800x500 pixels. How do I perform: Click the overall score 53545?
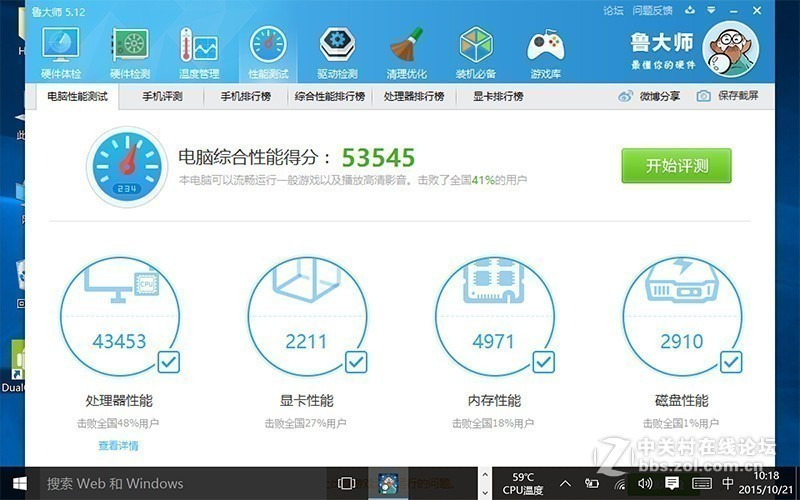(x=378, y=158)
